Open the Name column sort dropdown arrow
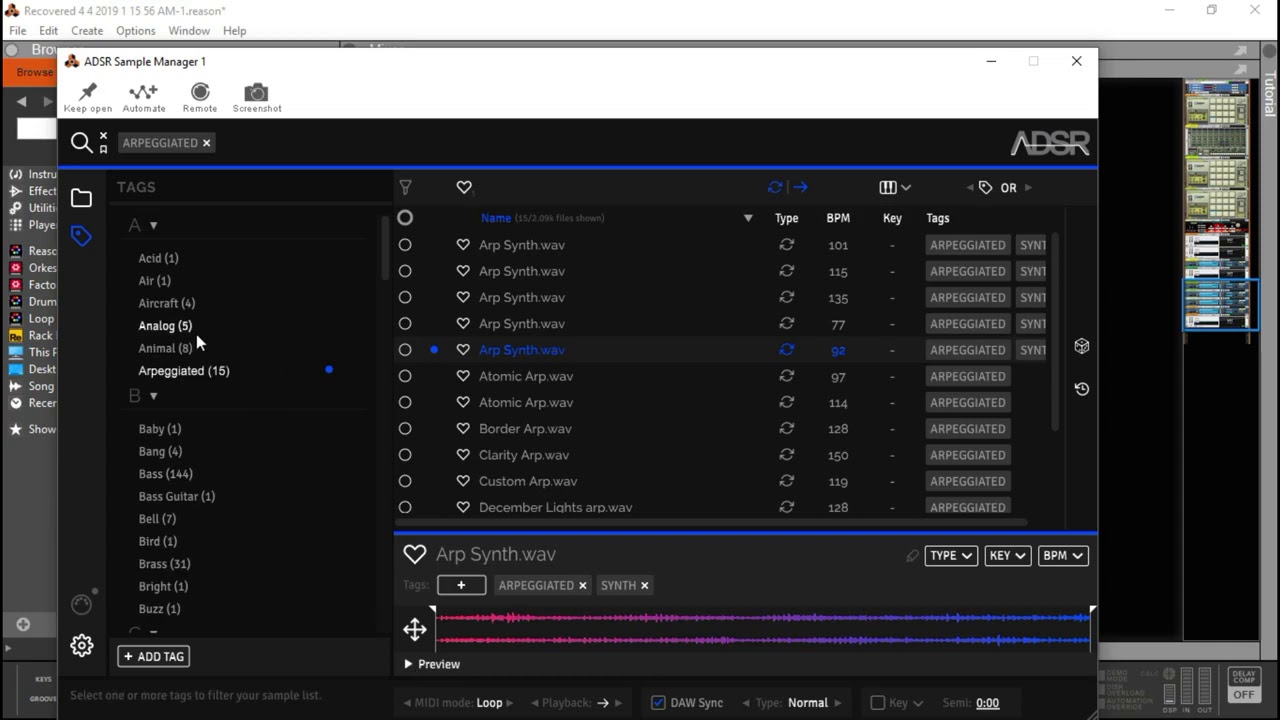This screenshot has height=720, width=1280. 748,218
